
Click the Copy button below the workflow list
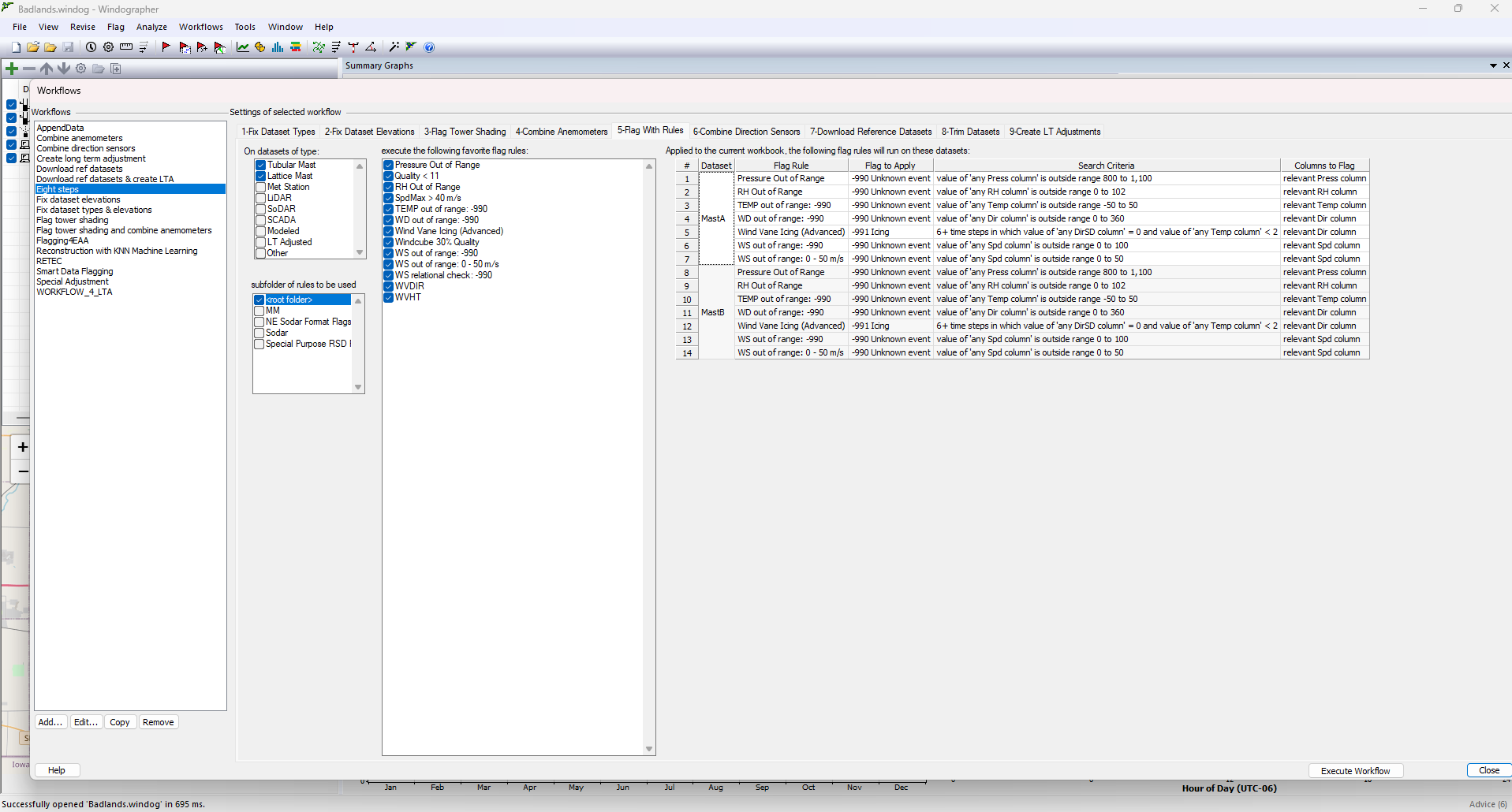119,721
